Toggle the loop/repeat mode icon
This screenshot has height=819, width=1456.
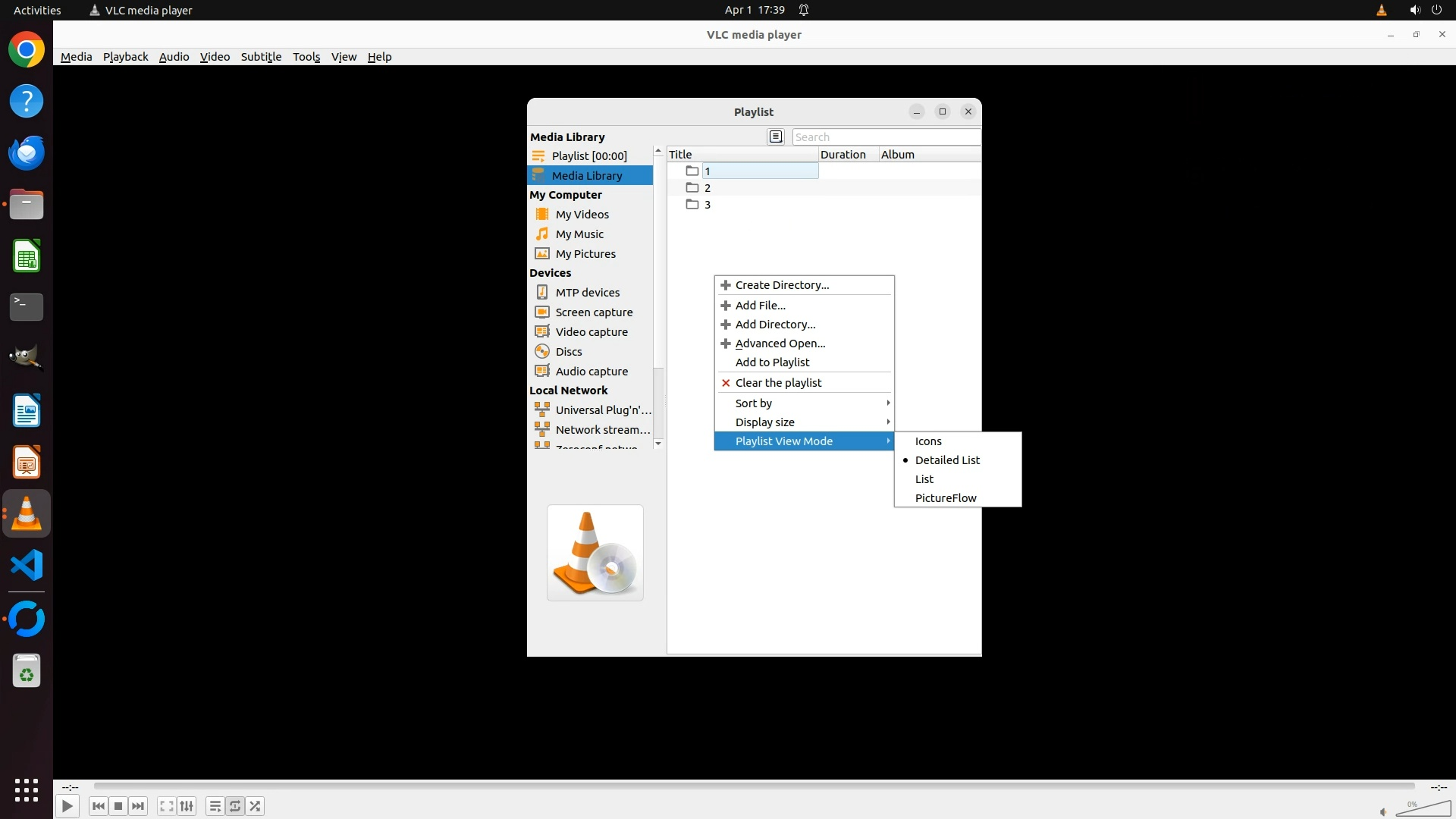click(235, 806)
